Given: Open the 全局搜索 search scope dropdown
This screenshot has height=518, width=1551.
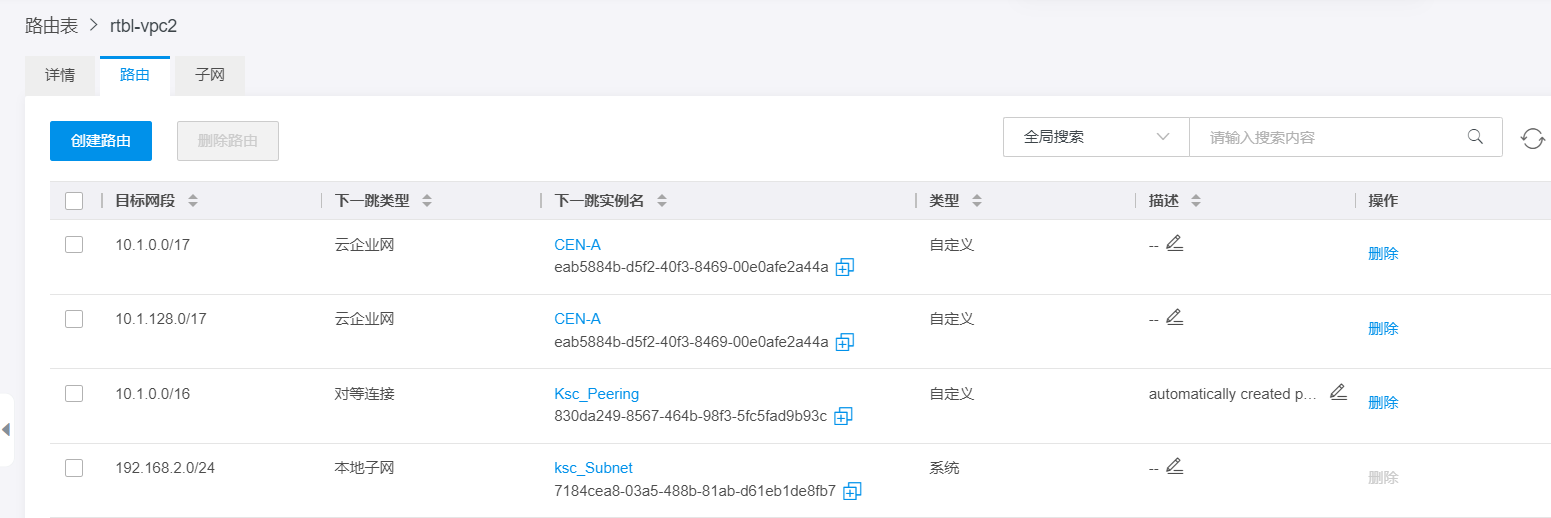Looking at the screenshot, I should (x=1096, y=137).
